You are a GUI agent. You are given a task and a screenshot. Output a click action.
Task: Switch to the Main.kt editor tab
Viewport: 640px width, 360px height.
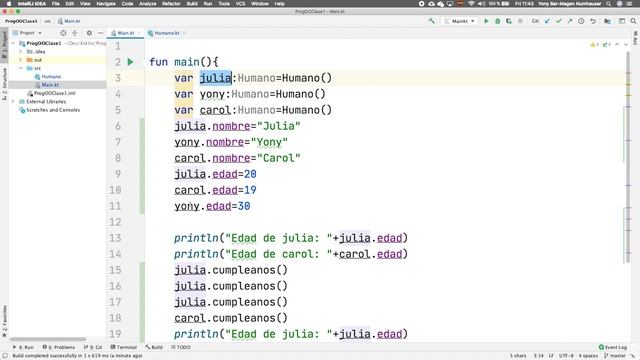(x=125, y=33)
